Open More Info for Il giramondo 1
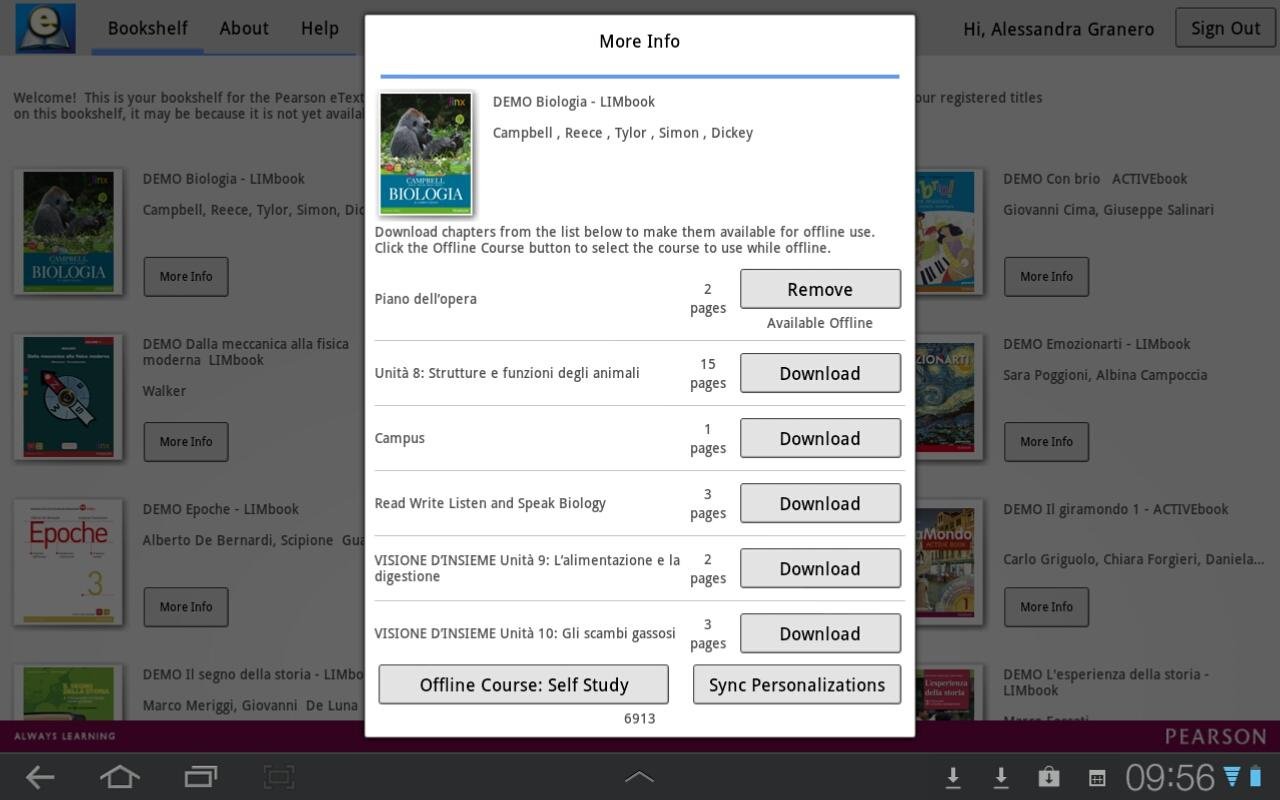The width and height of the screenshot is (1280, 800). pos(1047,606)
